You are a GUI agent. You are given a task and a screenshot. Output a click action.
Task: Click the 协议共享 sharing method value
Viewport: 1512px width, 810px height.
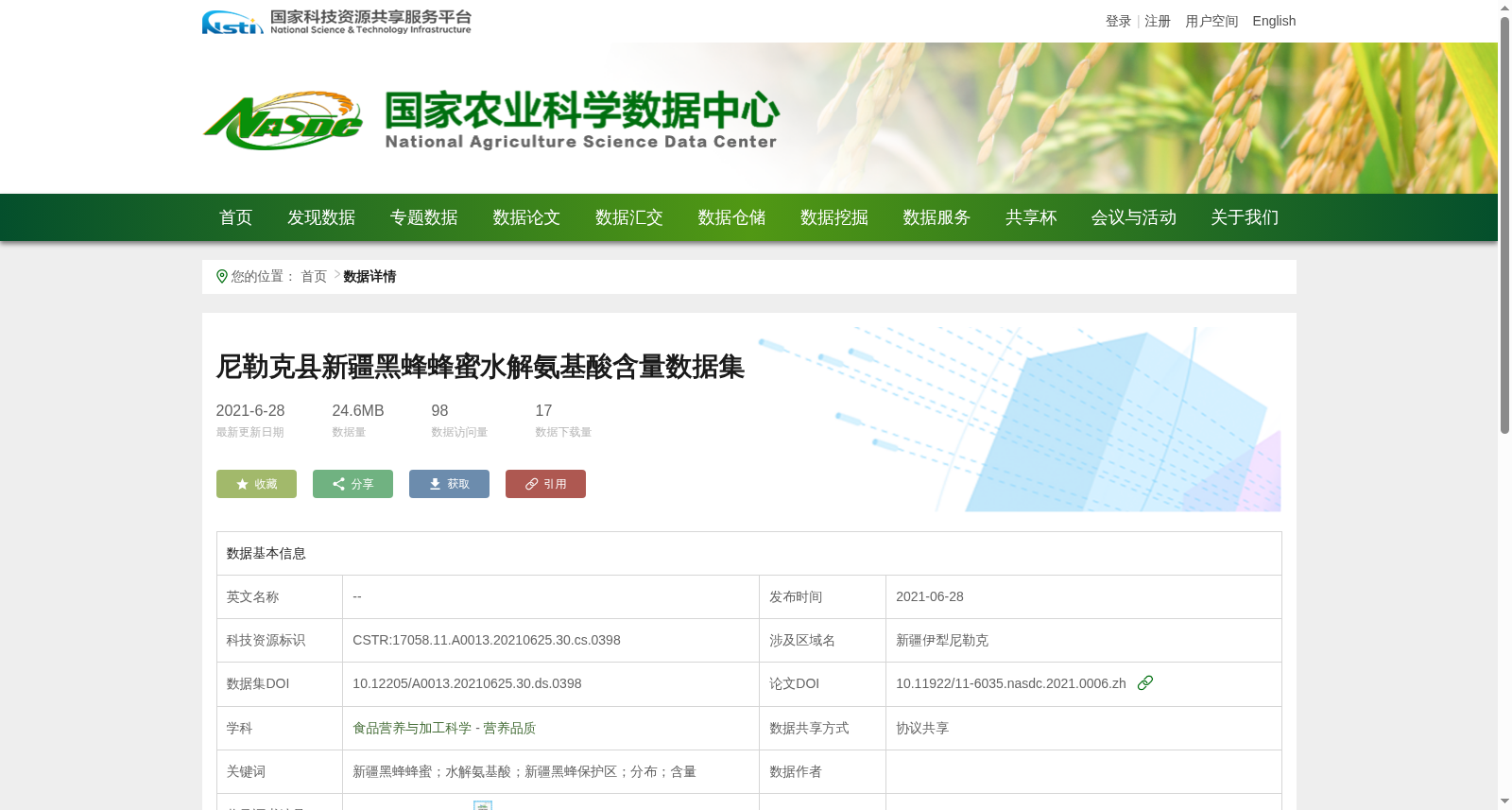point(922,728)
